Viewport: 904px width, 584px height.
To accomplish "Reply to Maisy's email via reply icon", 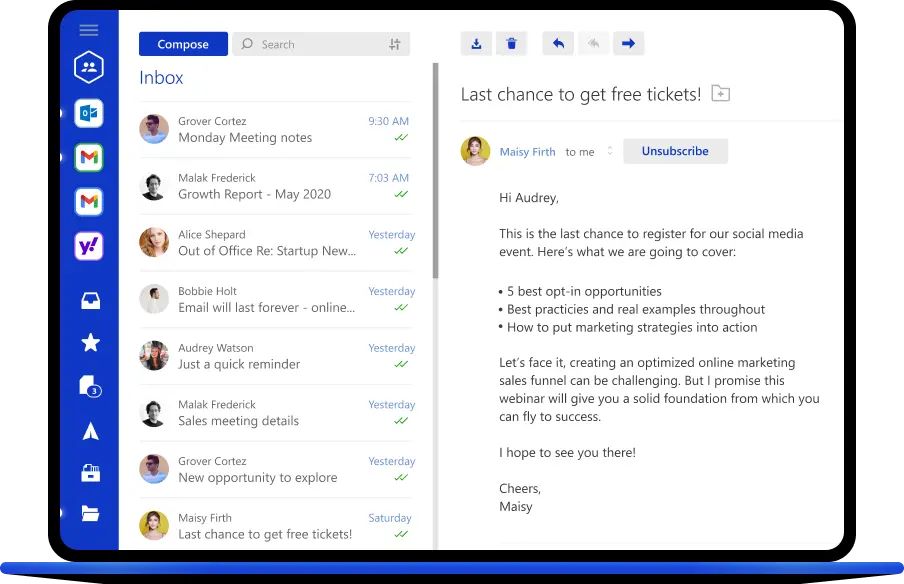I will pyautogui.click(x=557, y=43).
